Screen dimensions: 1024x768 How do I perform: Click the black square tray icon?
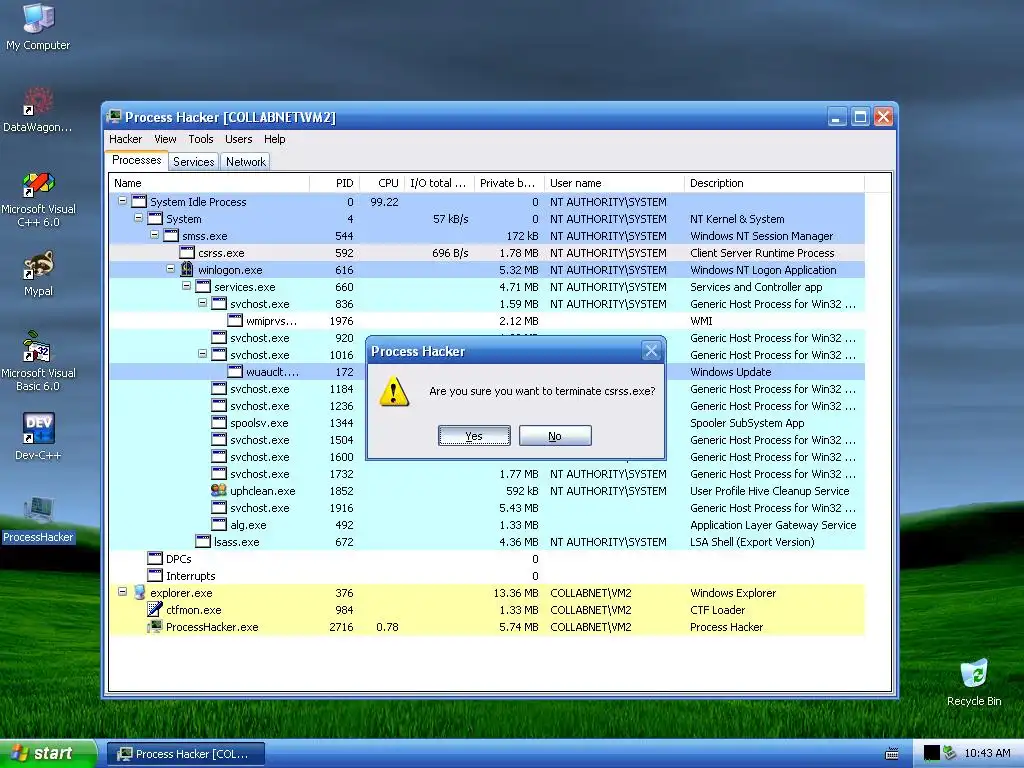(x=931, y=754)
